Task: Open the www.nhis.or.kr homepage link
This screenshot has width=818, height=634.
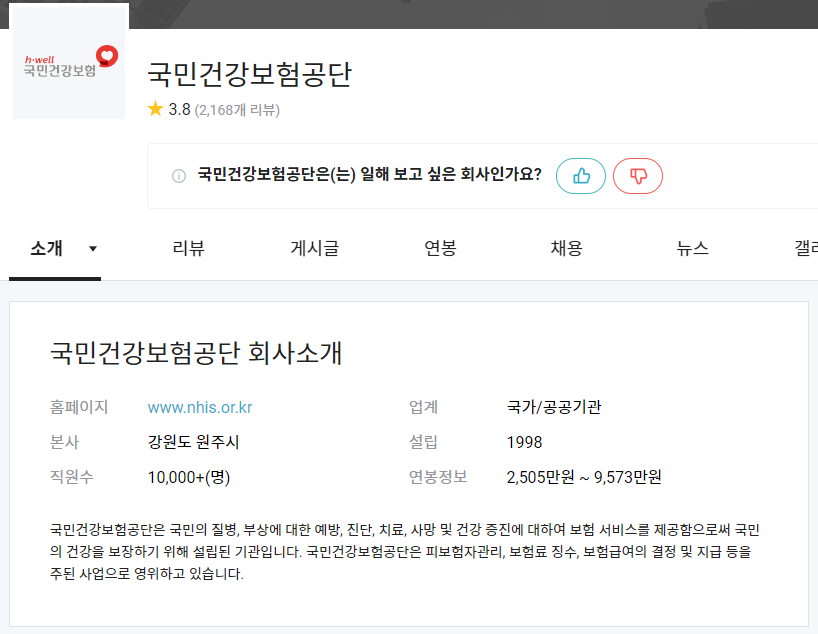Action: [x=200, y=407]
